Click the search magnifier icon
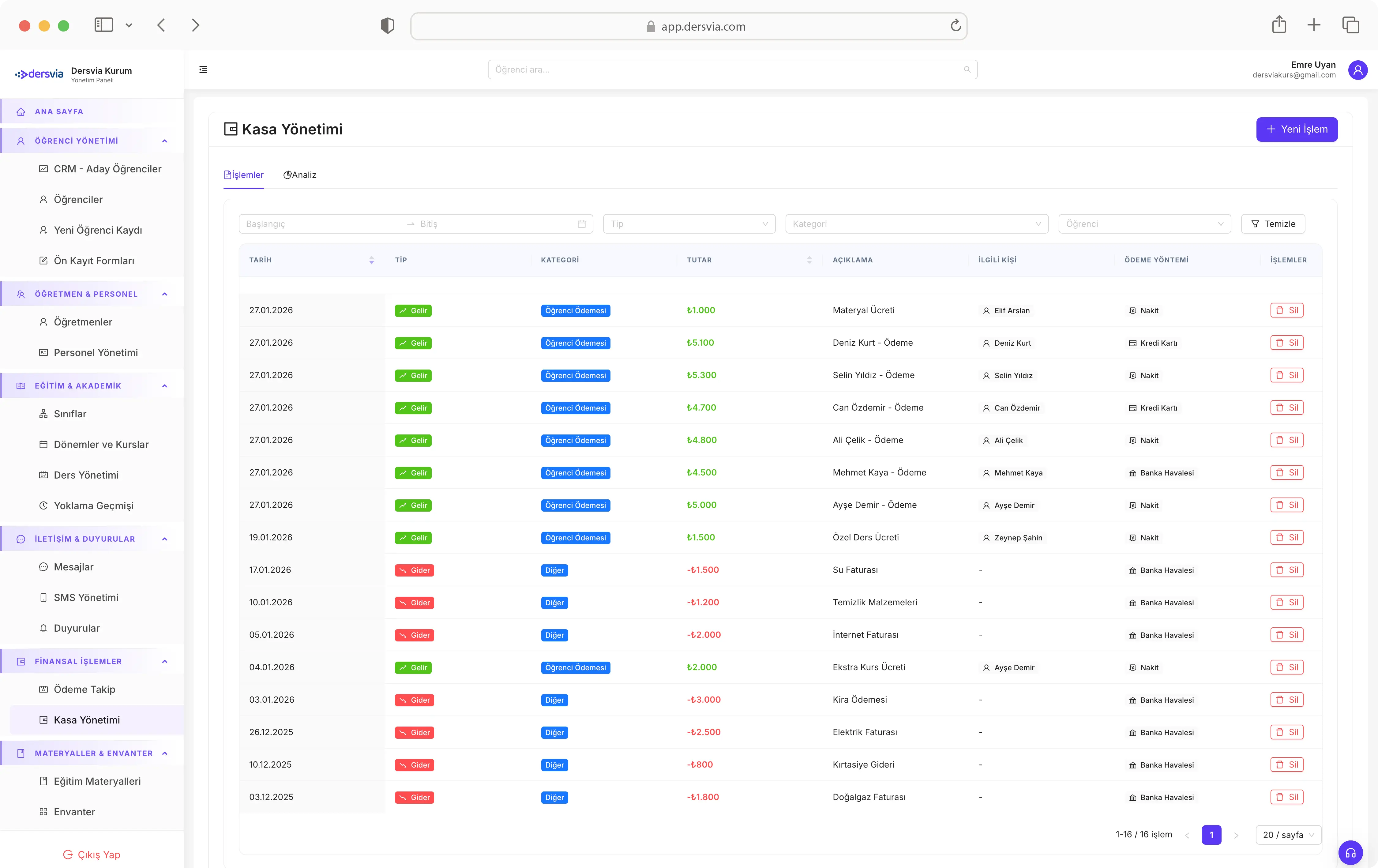 click(x=967, y=70)
